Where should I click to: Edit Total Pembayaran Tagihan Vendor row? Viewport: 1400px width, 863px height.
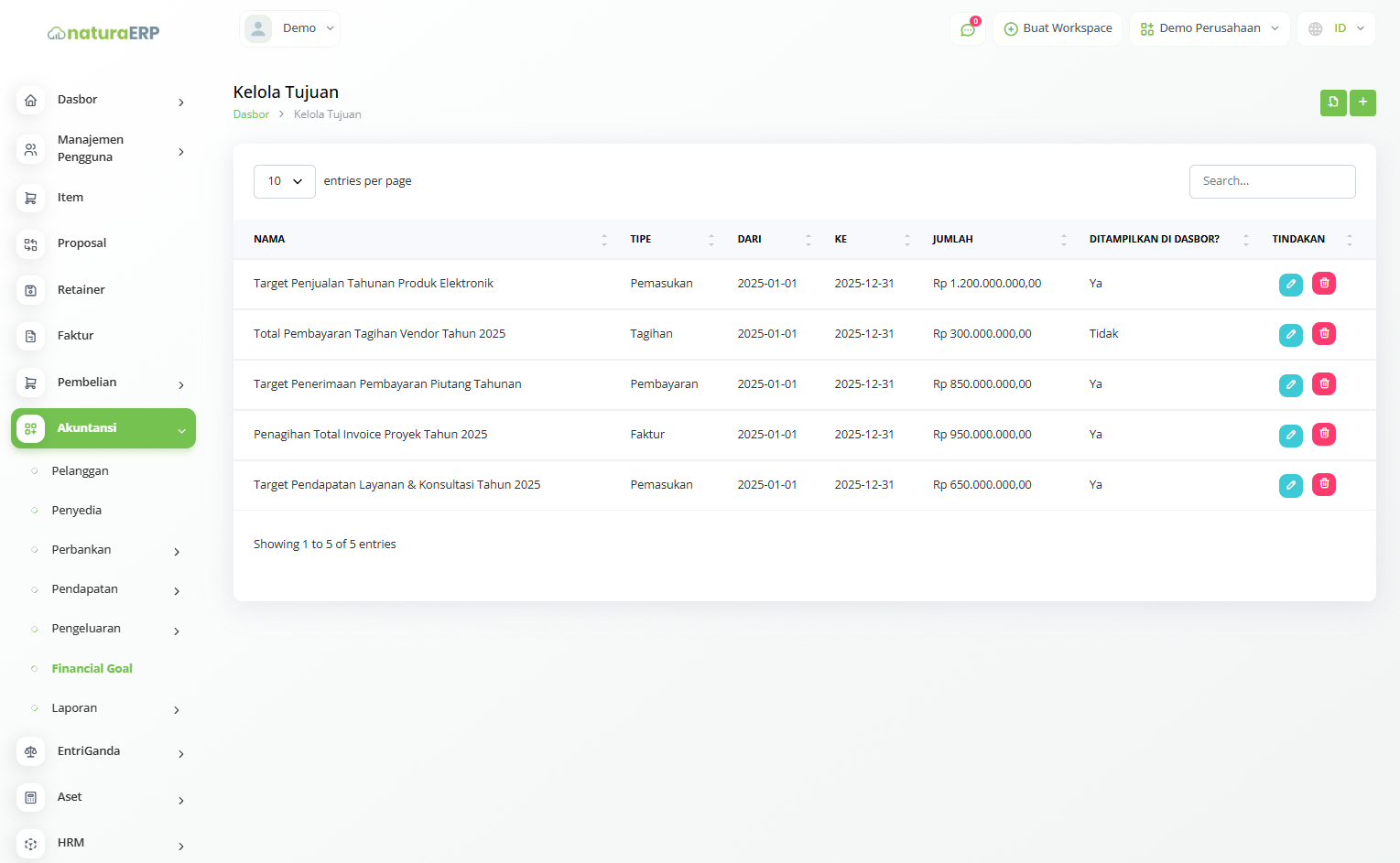(x=1290, y=334)
